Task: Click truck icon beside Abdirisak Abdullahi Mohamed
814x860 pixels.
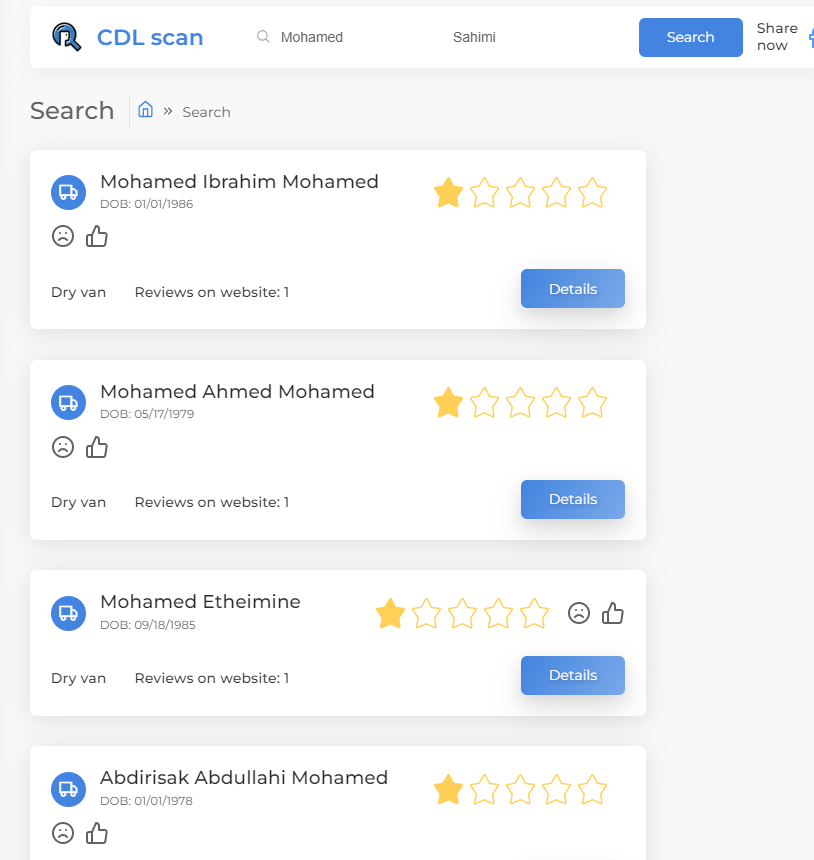Action: point(69,789)
